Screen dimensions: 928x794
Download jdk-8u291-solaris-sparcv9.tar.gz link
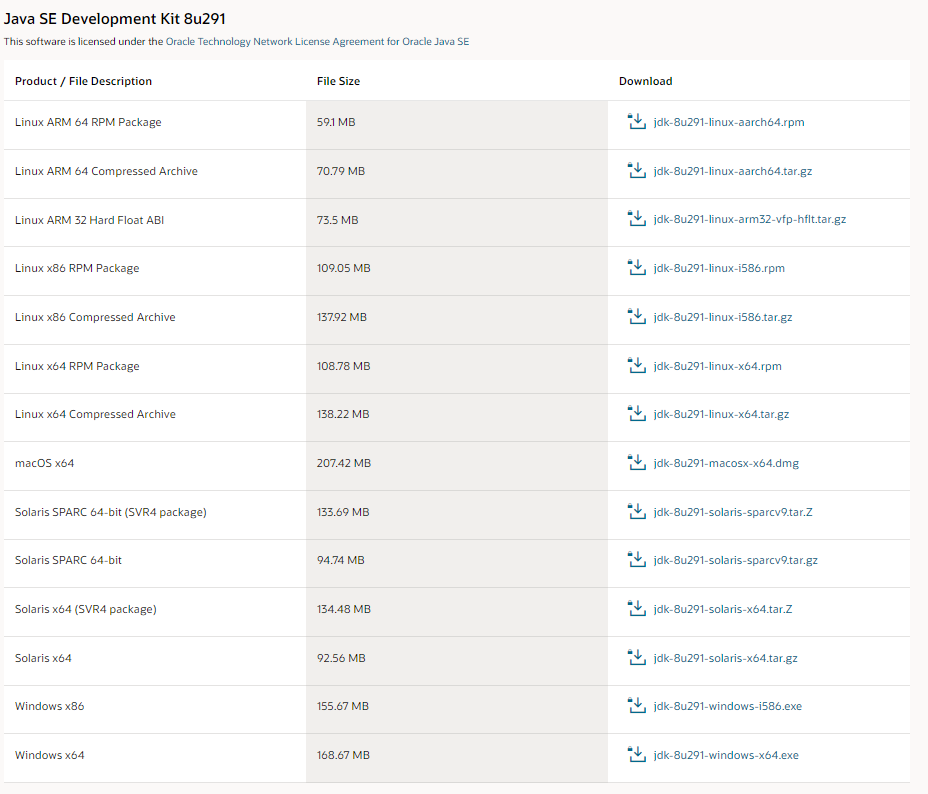(x=736, y=560)
